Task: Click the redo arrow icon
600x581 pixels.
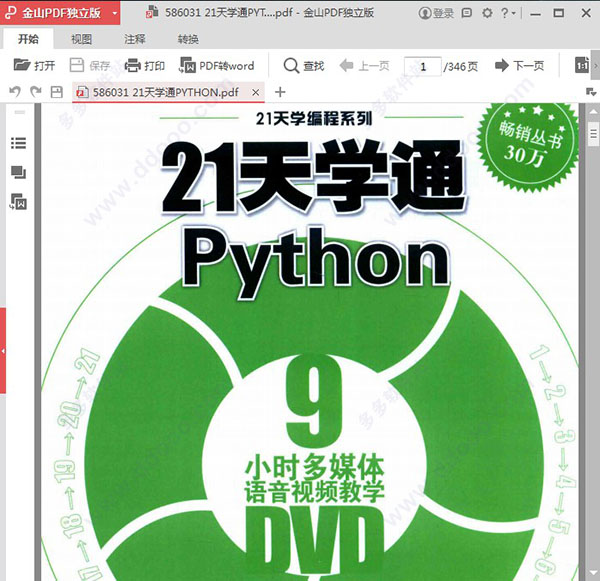Action: tap(36, 92)
